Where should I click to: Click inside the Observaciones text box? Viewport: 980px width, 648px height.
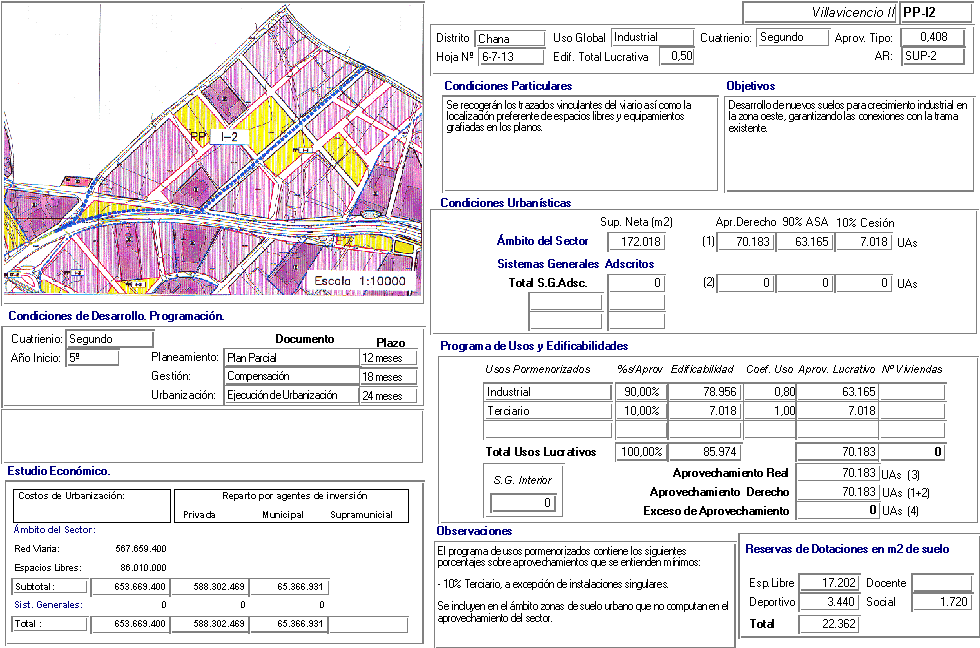point(584,594)
